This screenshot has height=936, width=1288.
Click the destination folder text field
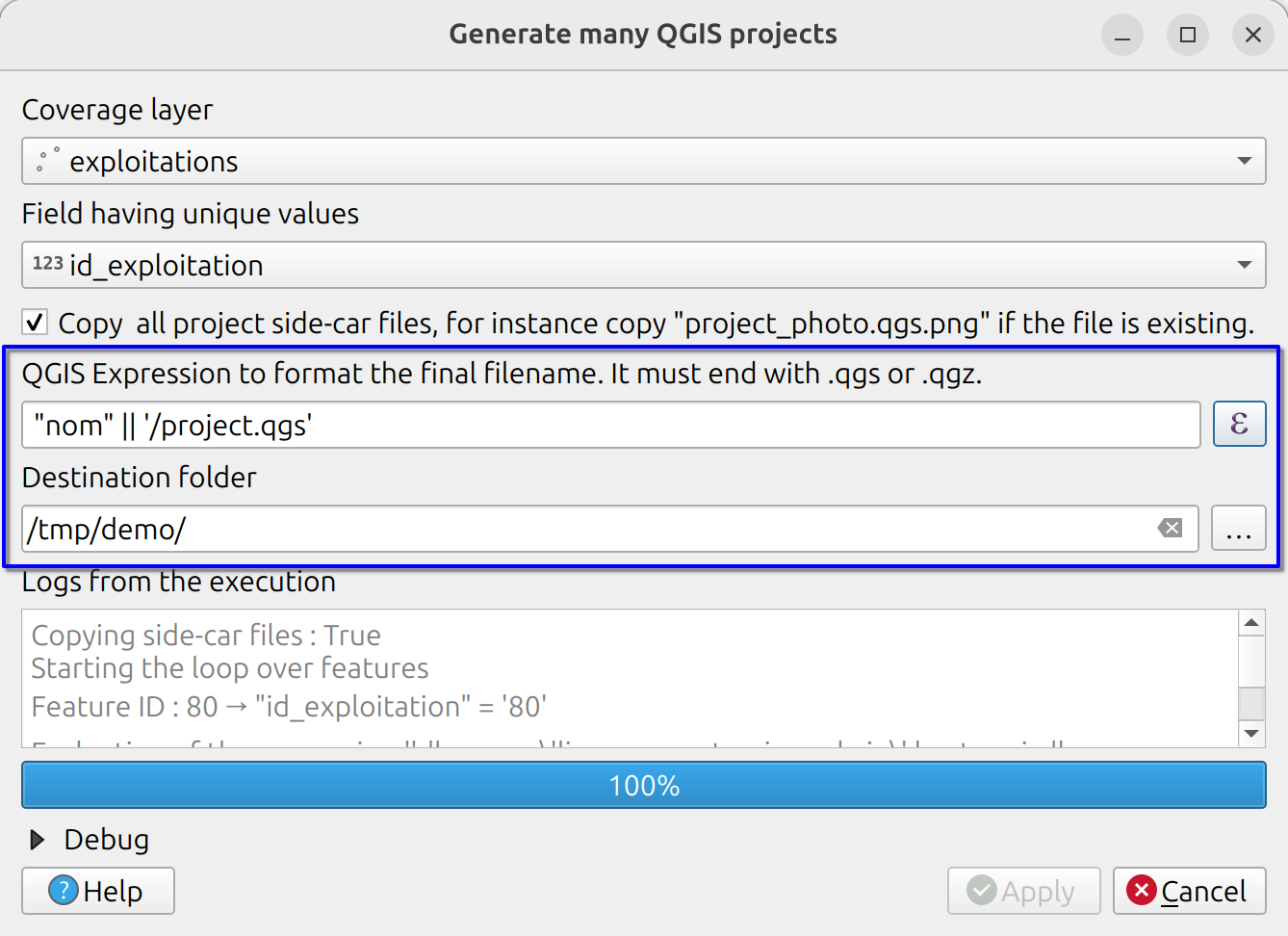coord(610,529)
